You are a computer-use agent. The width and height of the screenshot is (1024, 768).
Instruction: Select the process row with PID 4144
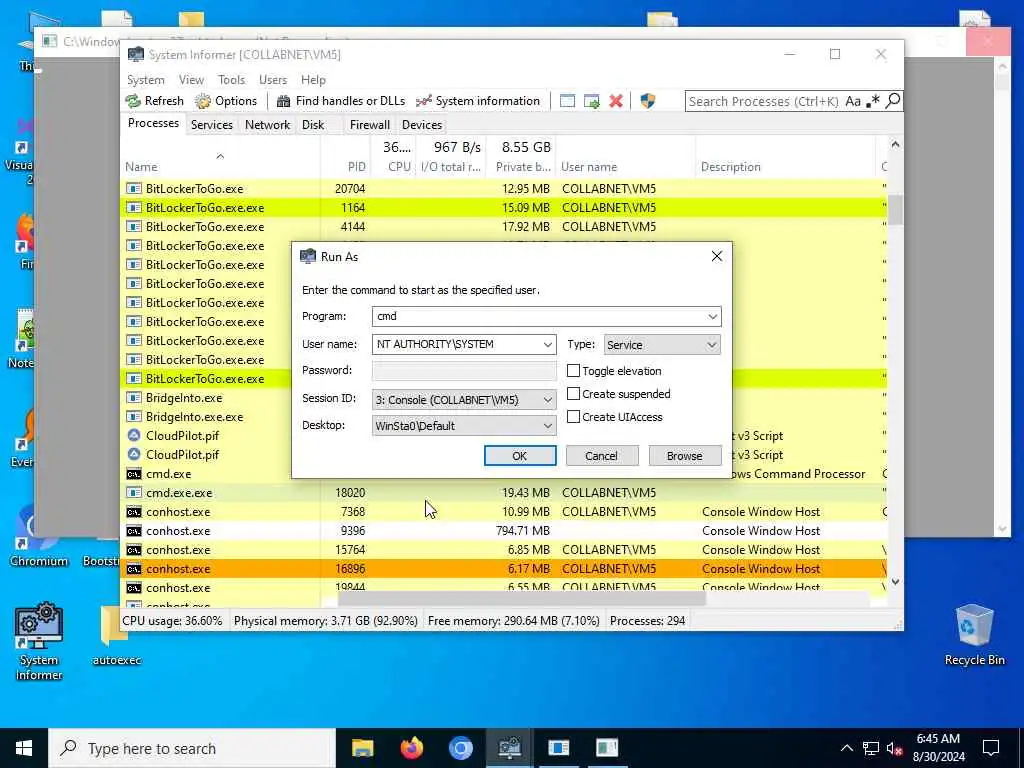(x=504, y=227)
